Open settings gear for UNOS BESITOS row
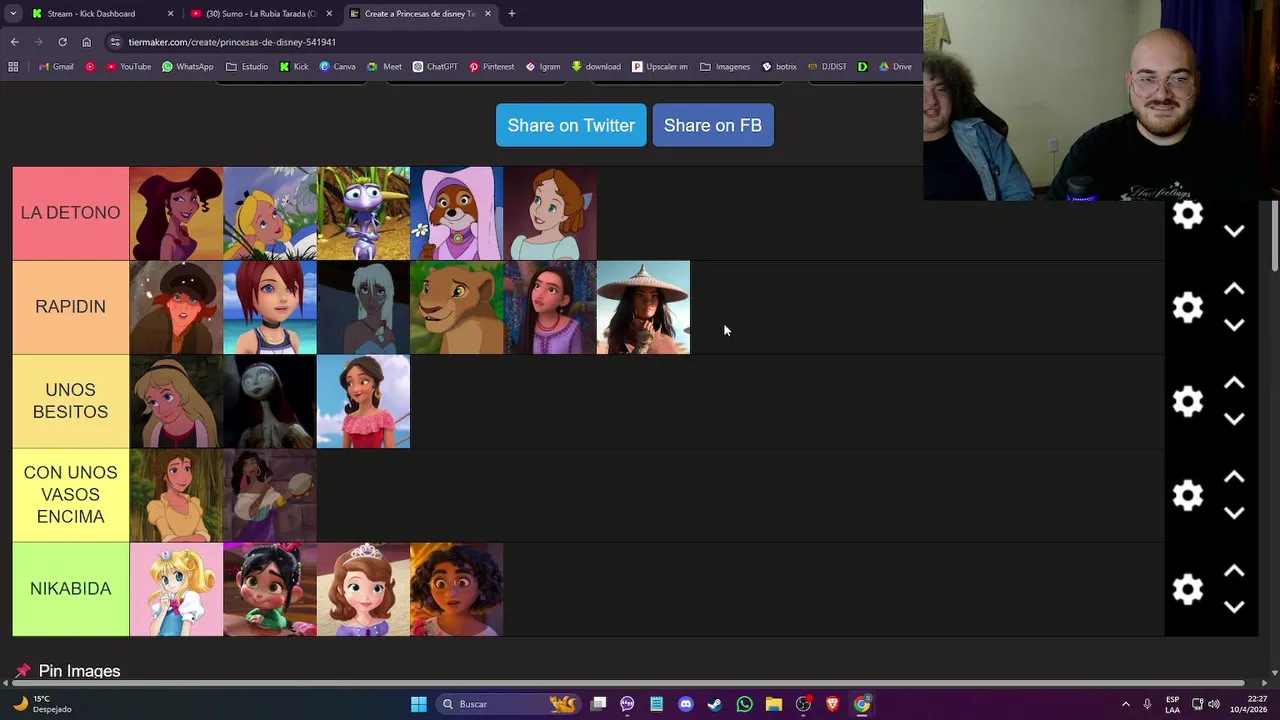1280x720 pixels. coord(1187,401)
